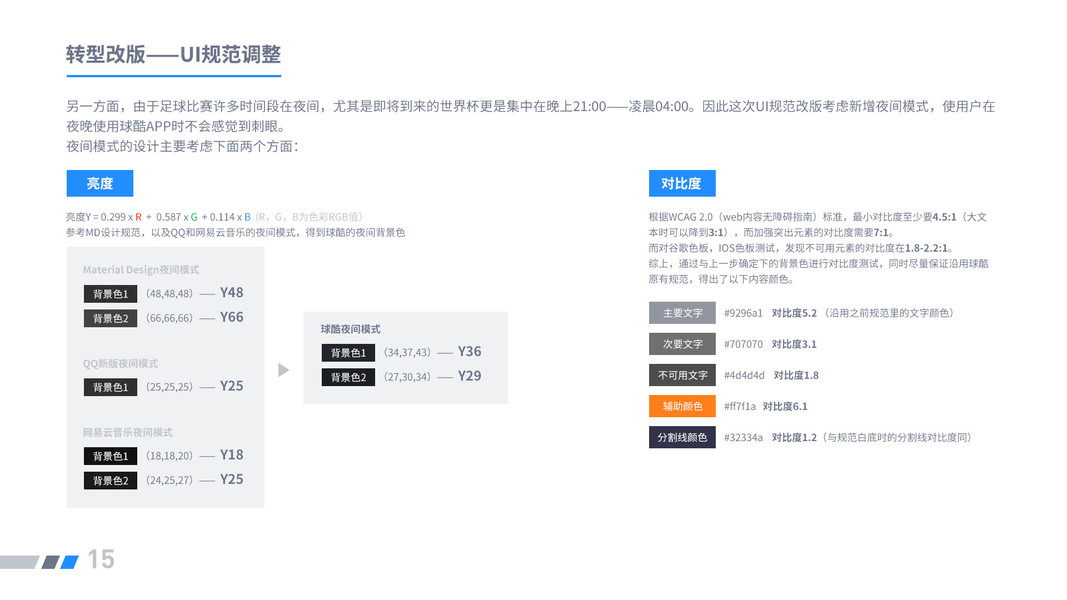Click the 球酷夜间模式 heading
Viewport: 1067px width, 600px height.
(x=350, y=329)
